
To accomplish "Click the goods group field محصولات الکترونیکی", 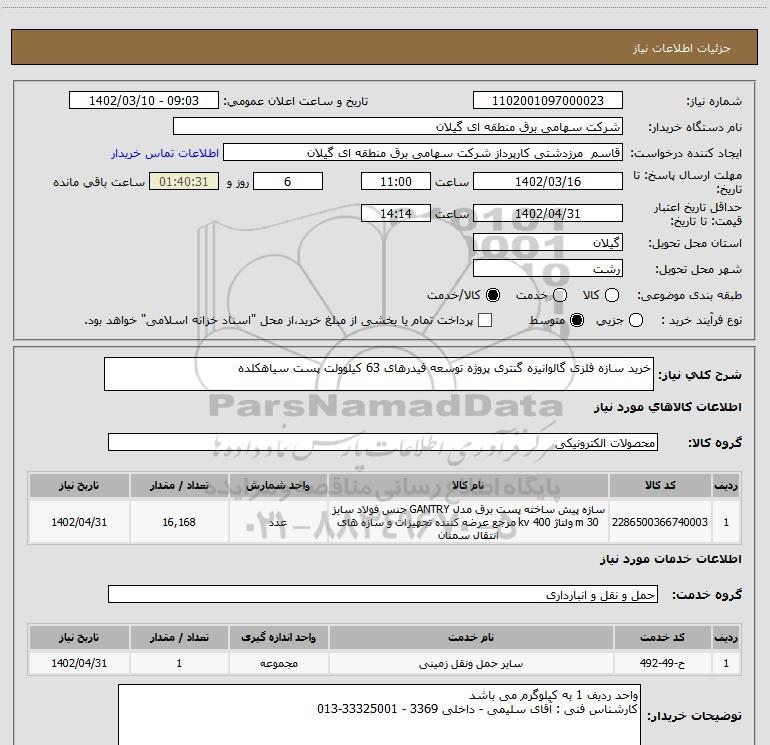I will (383, 442).
